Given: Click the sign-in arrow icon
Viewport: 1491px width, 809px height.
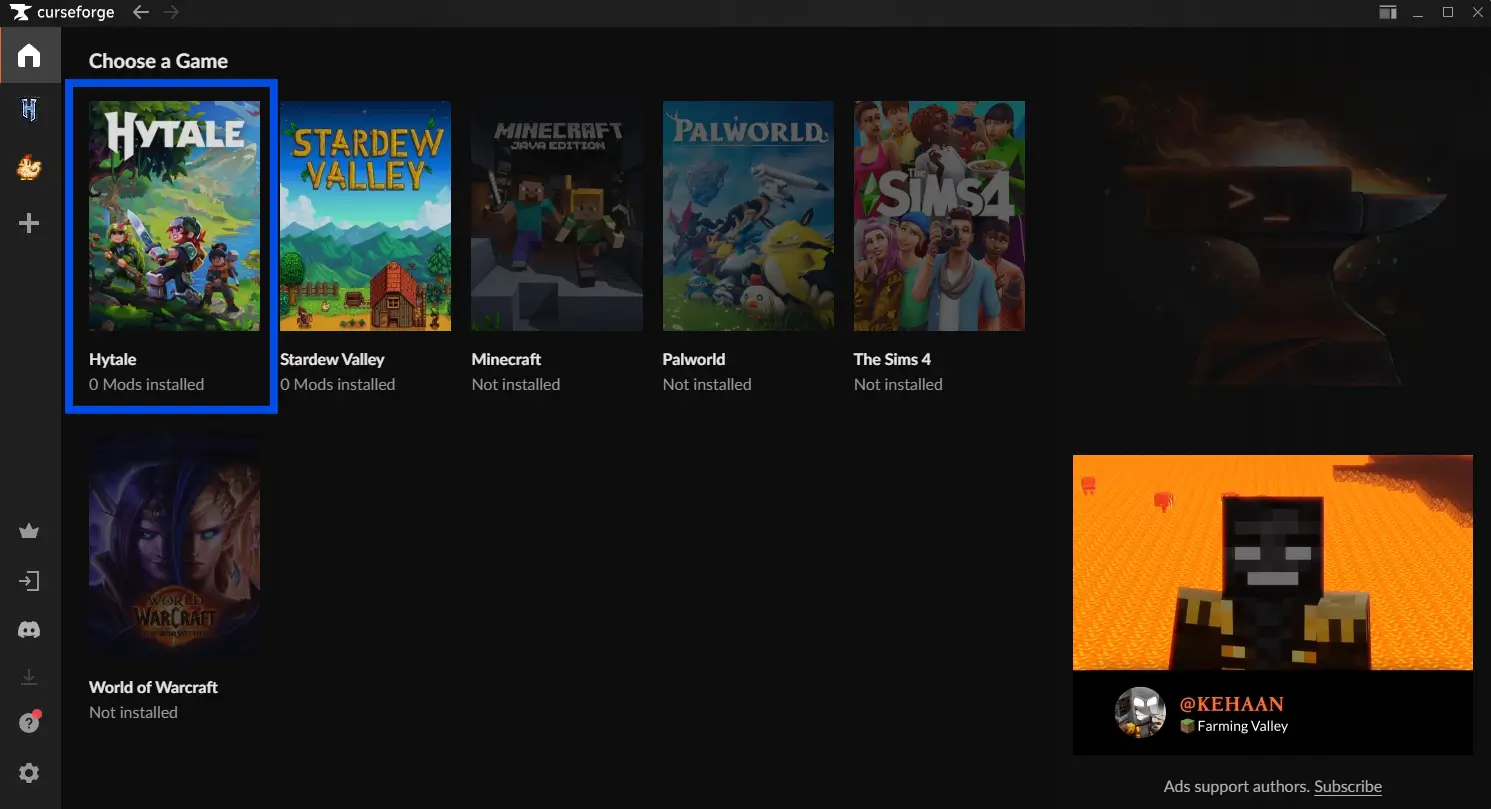Looking at the screenshot, I should (x=29, y=581).
